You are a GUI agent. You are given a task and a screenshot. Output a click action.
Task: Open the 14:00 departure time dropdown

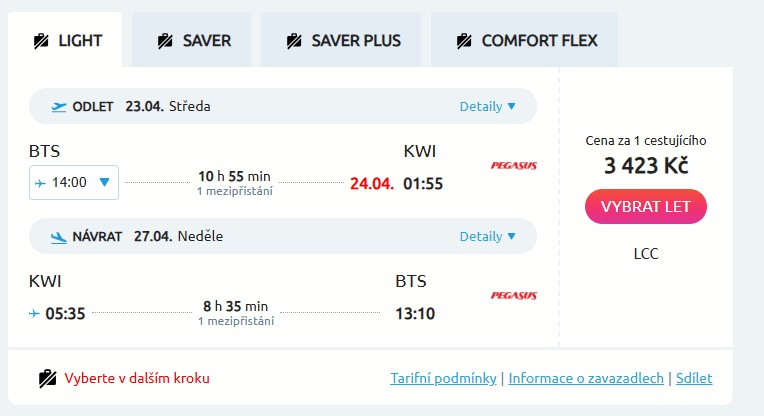[x=75, y=182]
